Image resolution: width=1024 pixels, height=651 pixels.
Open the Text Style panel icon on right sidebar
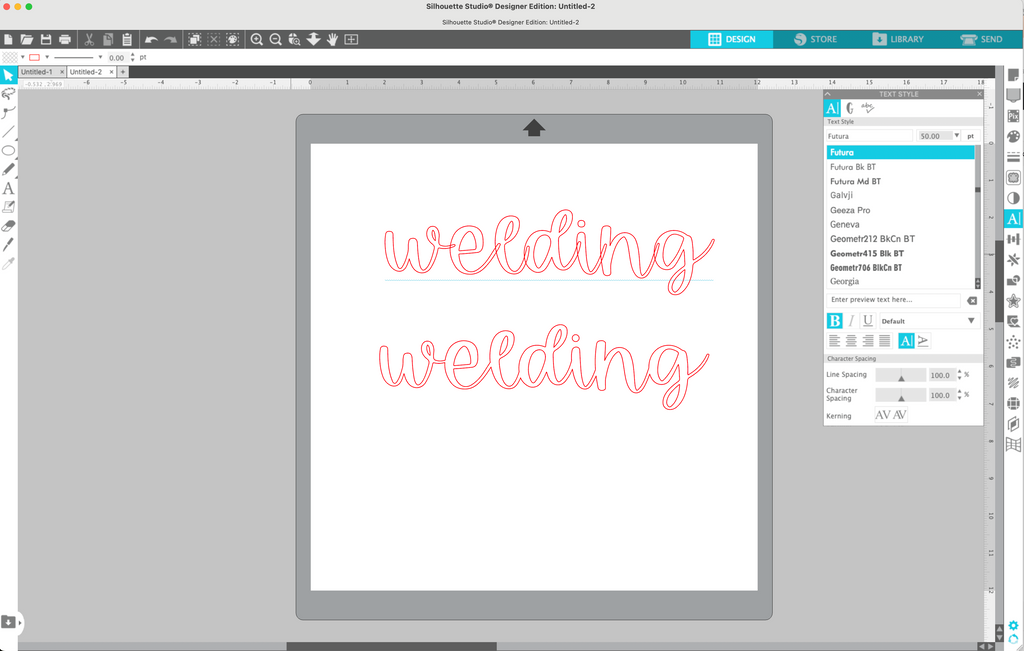[x=1013, y=218]
